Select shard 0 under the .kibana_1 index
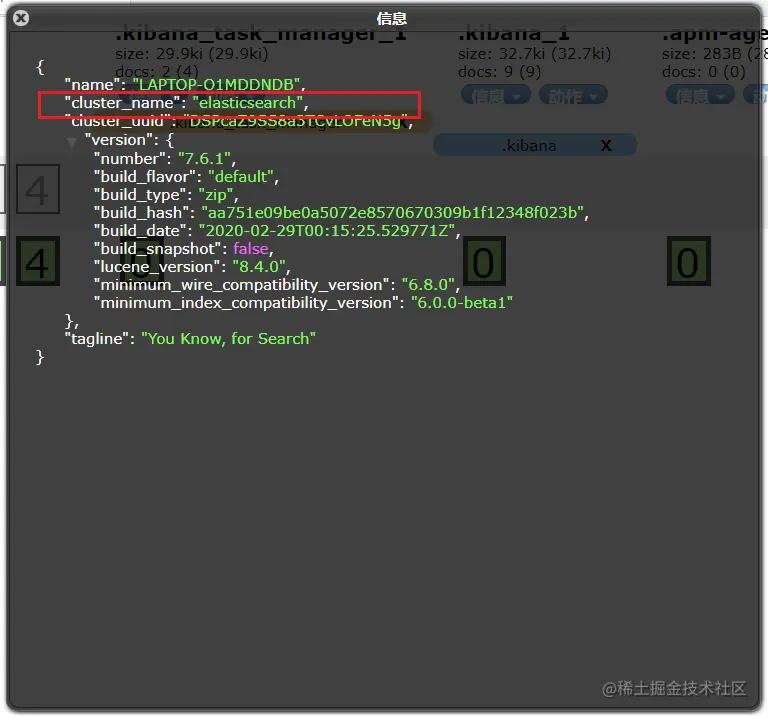This screenshot has height=719, width=768. (x=484, y=261)
